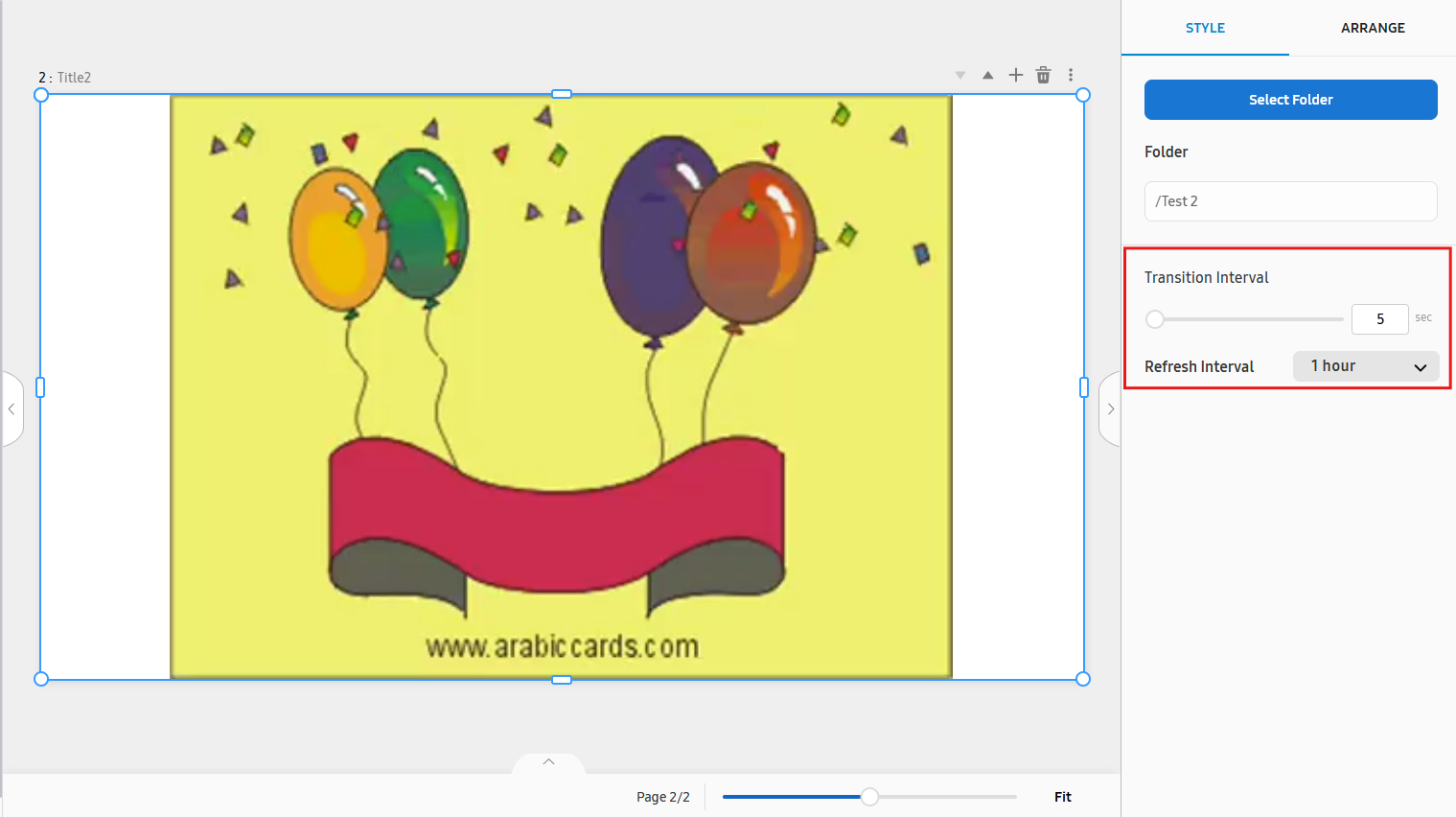Switch to the ARRANGE tab
The image size is (1456, 817).
(1372, 28)
